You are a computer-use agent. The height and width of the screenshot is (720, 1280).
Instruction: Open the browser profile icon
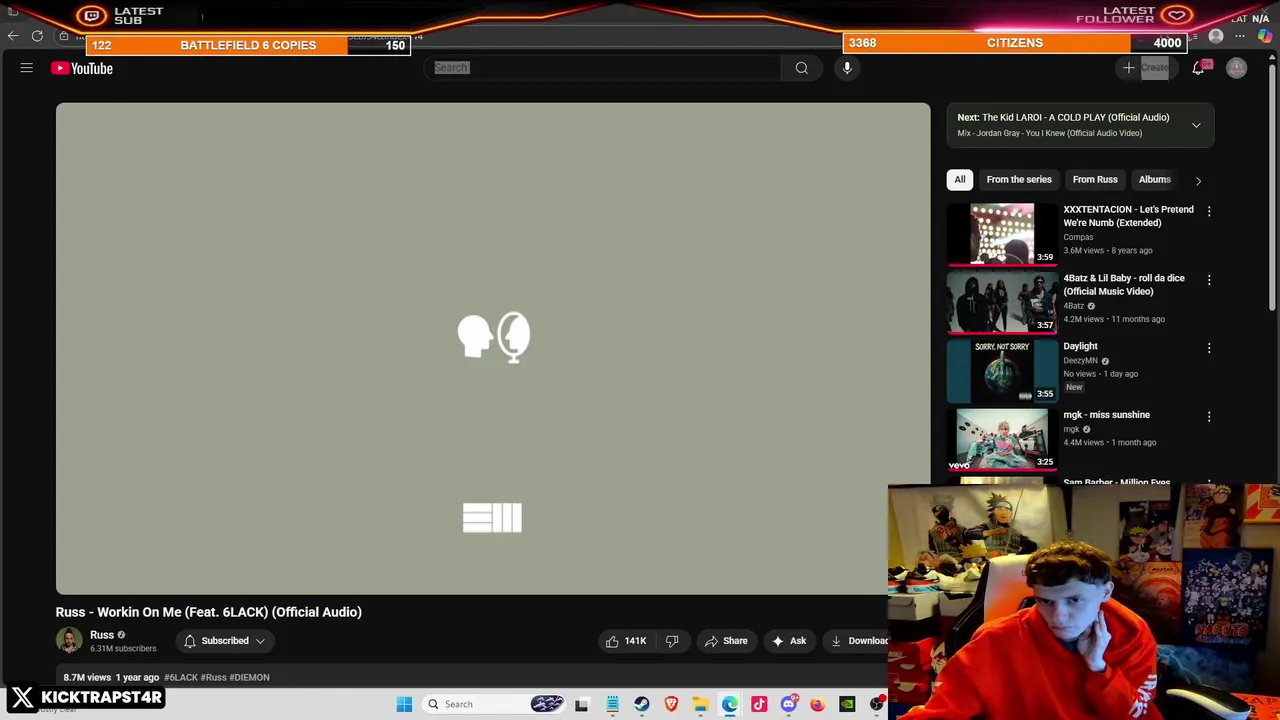[x=1216, y=36]
